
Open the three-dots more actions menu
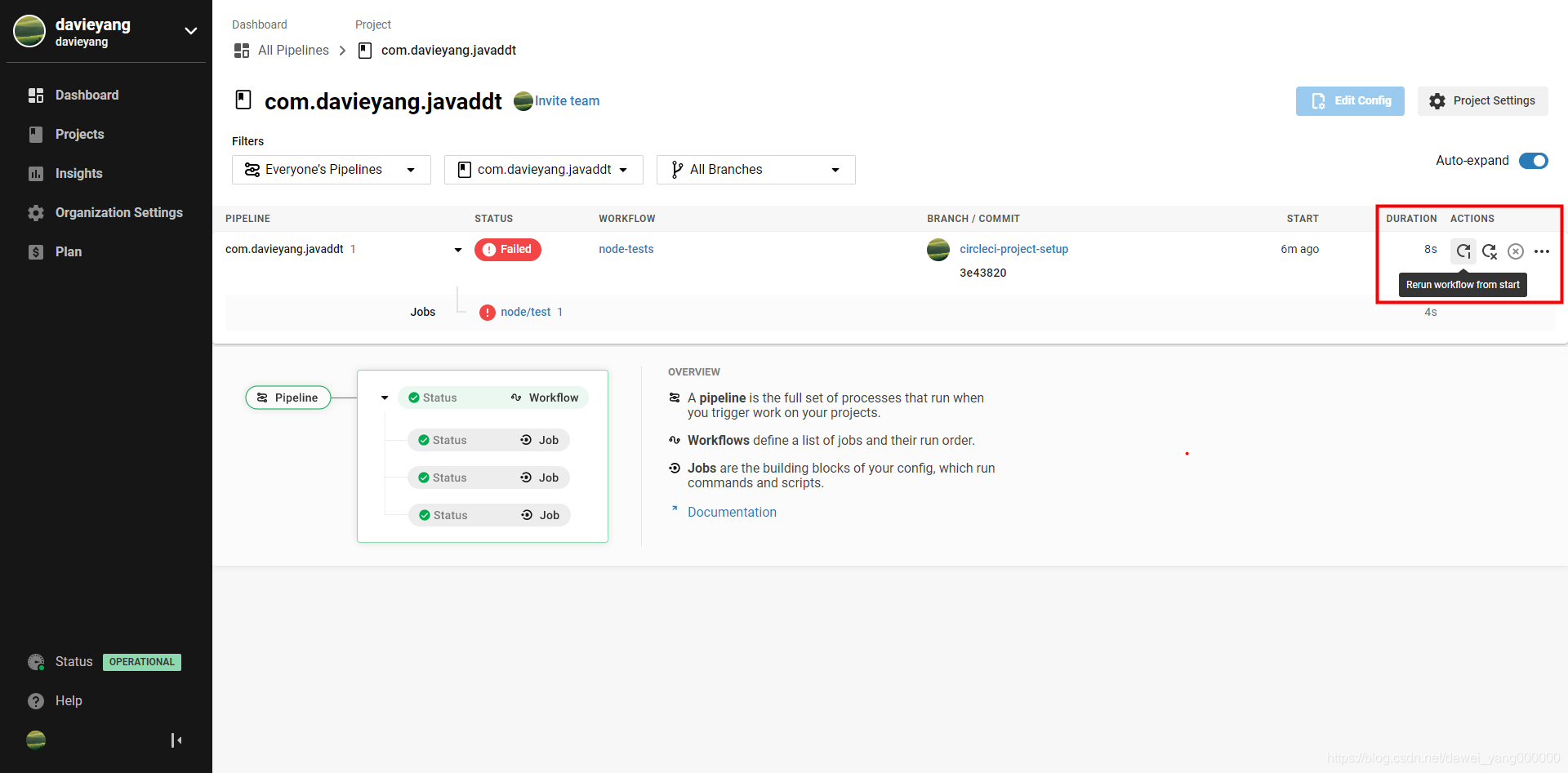[x=1542, y=251]
